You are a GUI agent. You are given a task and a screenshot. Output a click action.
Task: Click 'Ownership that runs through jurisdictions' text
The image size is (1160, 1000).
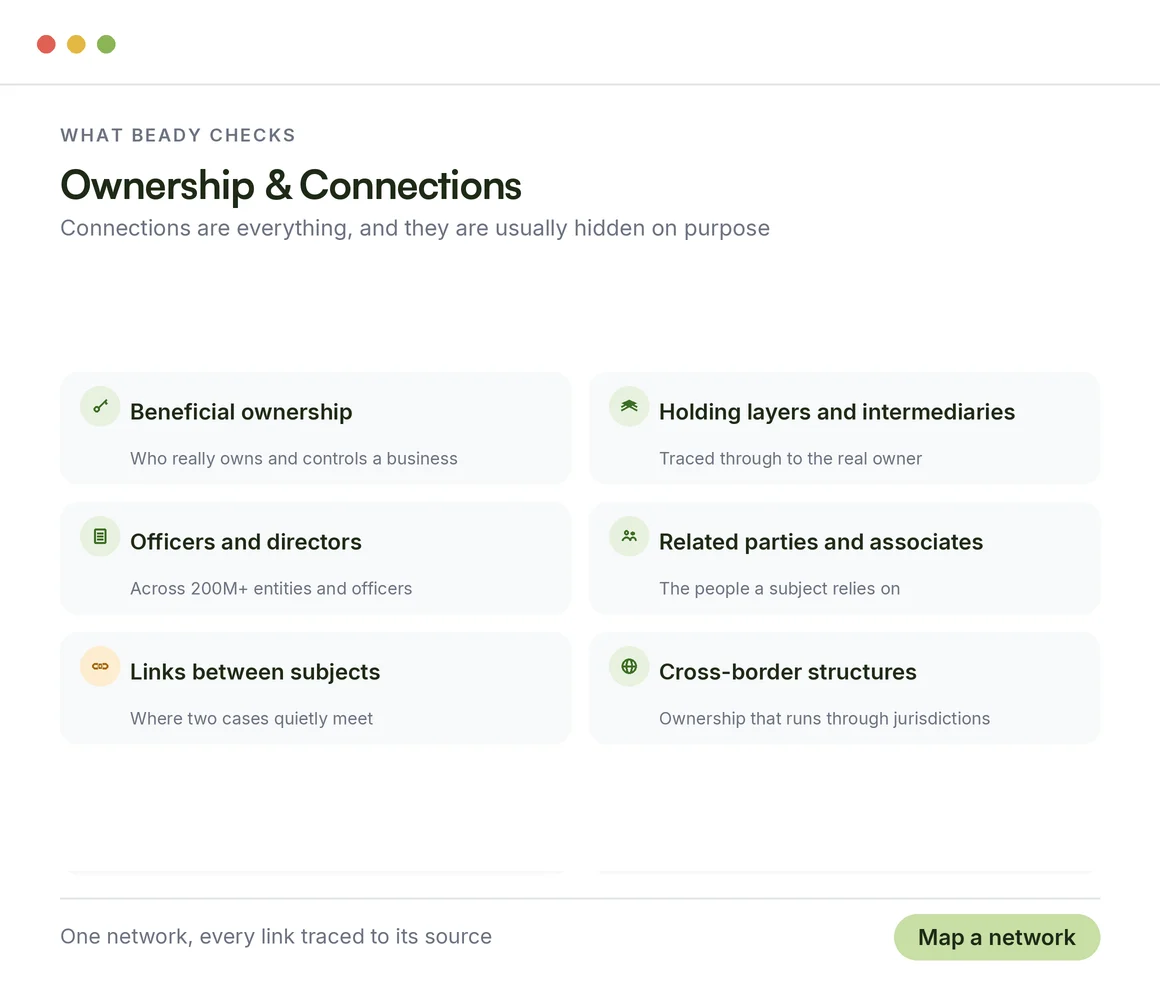click(824, 719)
